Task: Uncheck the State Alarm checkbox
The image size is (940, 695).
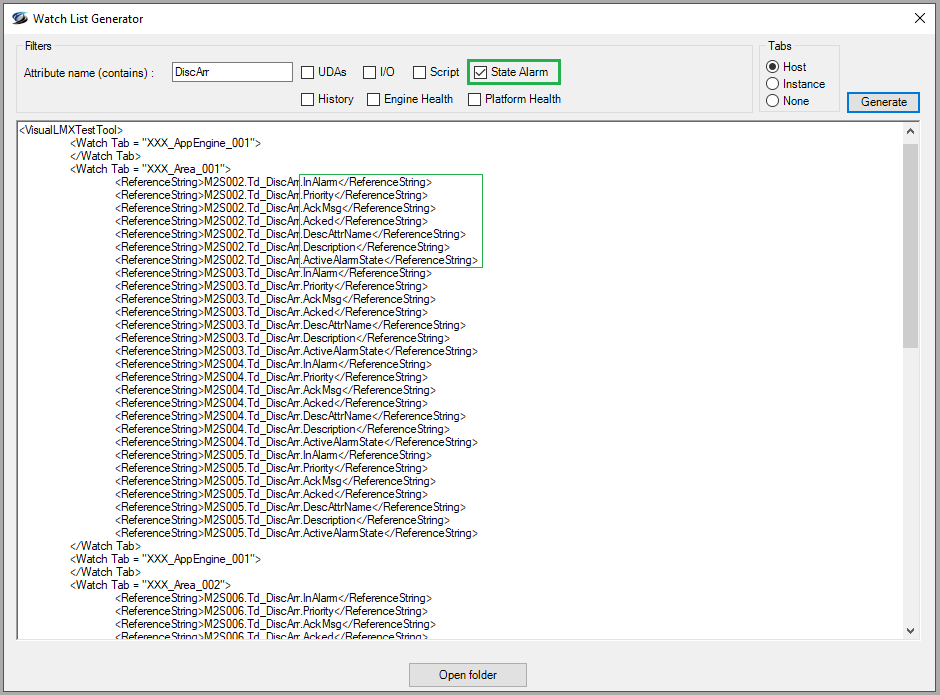Action: [481, 72]
